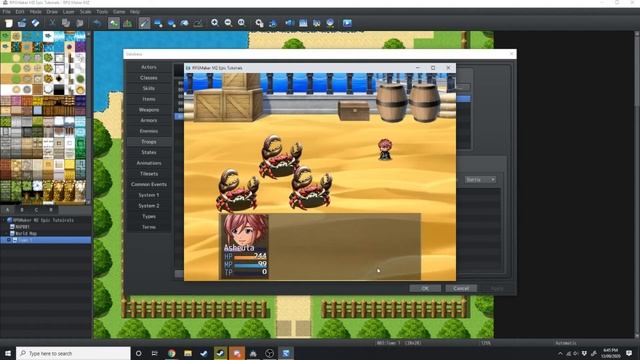This screenshot has width=640, height=360.
Task: Open the Scale menu
Action: click(x=85, y=12)
